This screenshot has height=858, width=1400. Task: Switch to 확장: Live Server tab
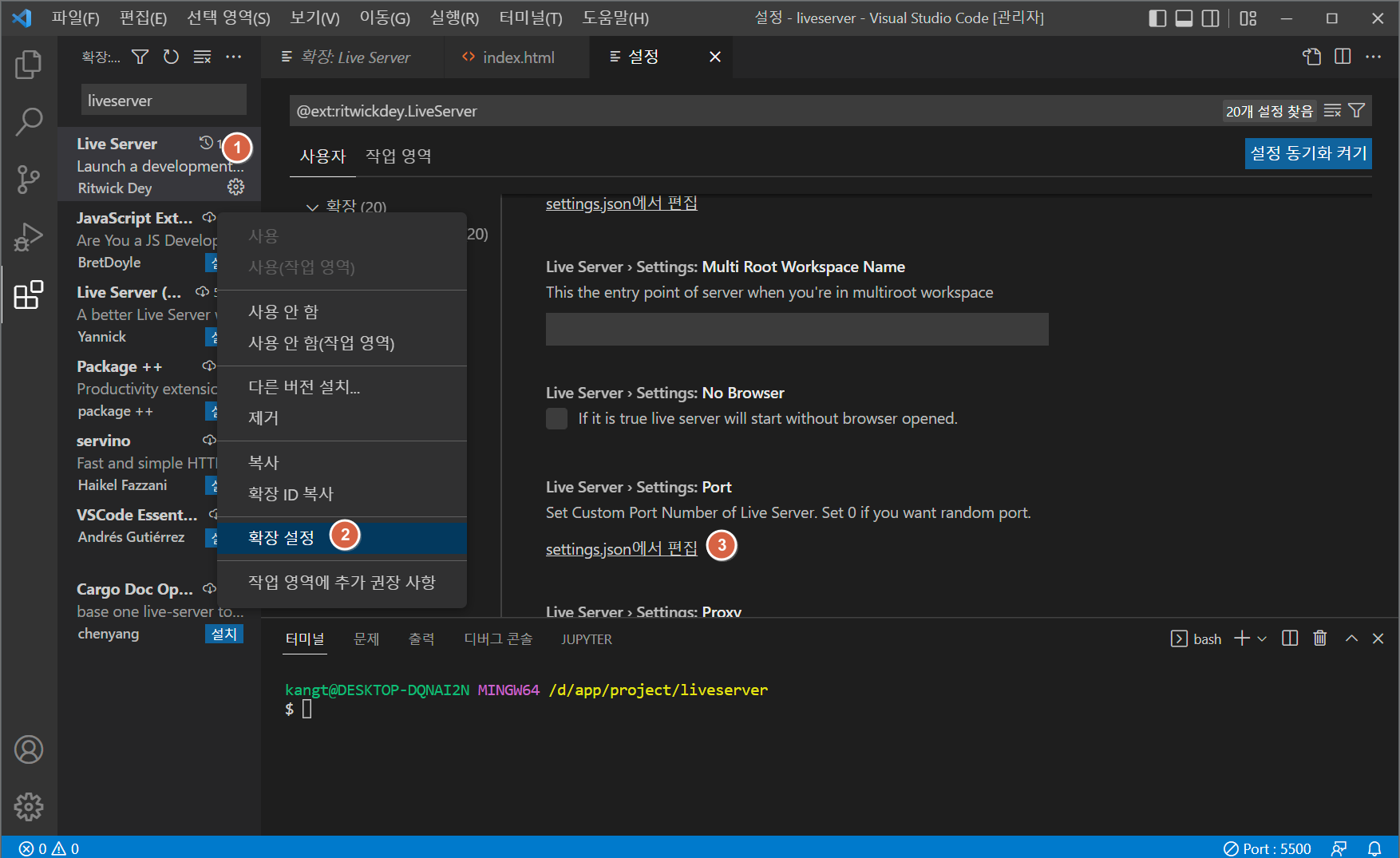[x=353, y=57]
